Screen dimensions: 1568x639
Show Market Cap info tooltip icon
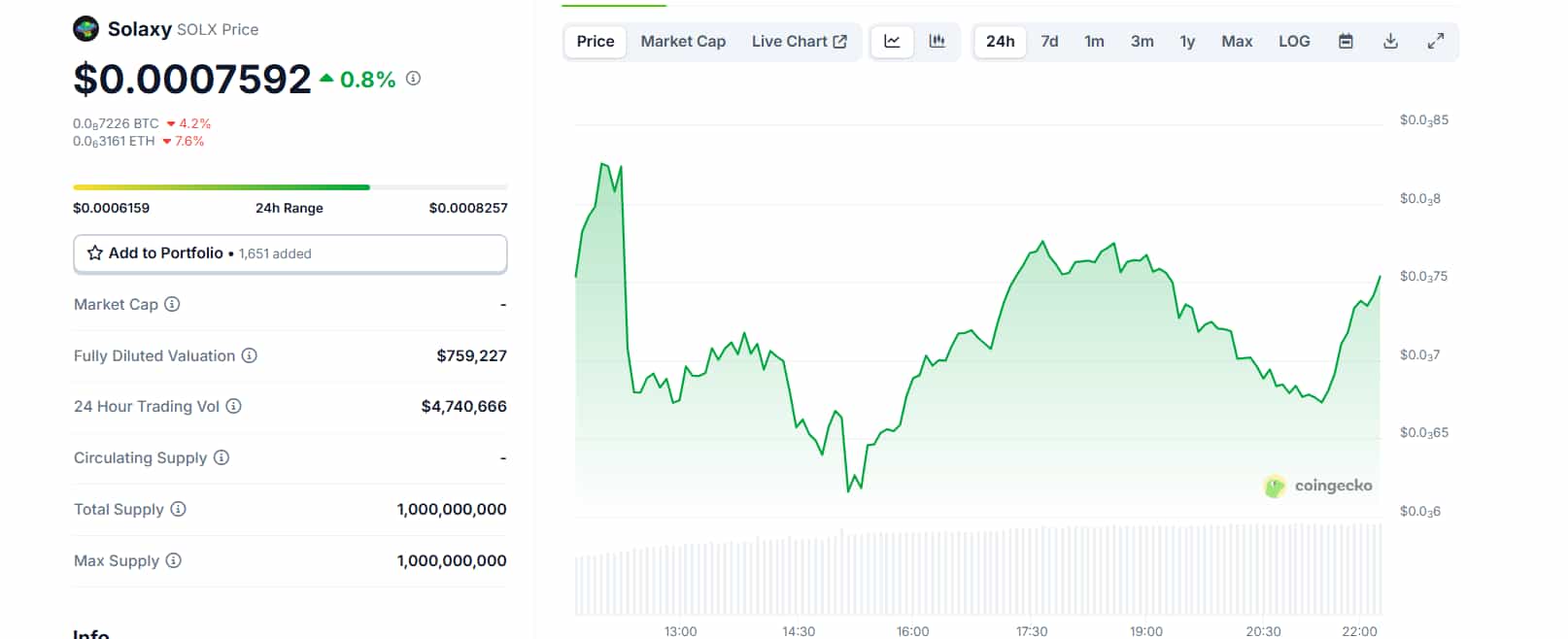point(172,304)
